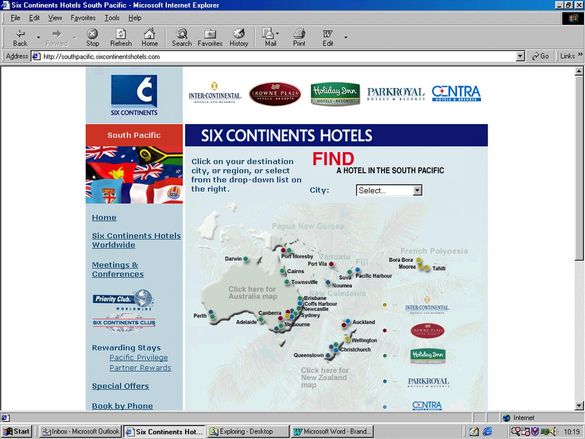The height and width of the screenshot is (439, 585).
Task: Switch to Inbox - Microsoft Outlook taskbar button
Action: (81, 432)
